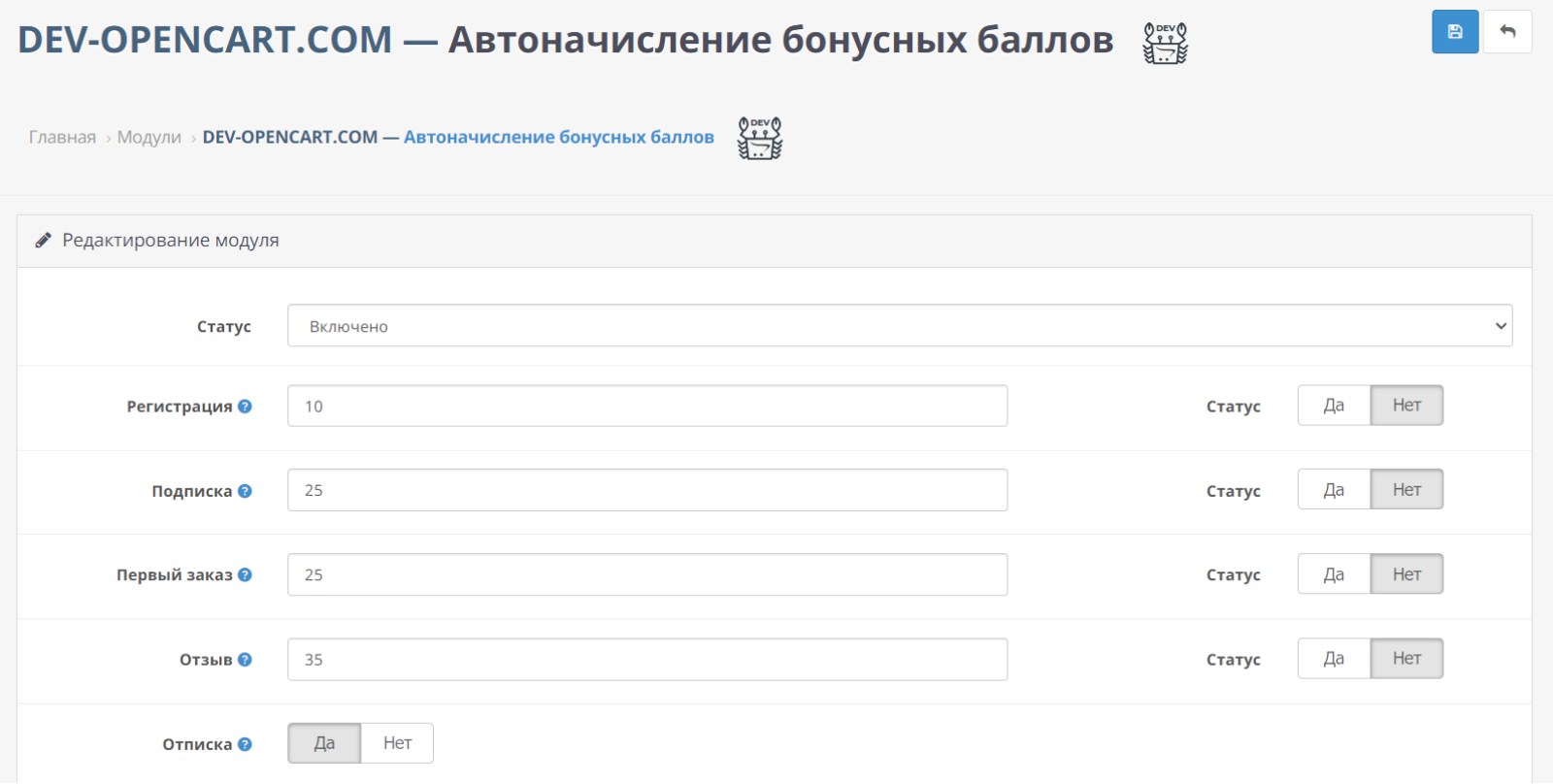Open the Модули breadcrumb link

click(x=149, y=138)
